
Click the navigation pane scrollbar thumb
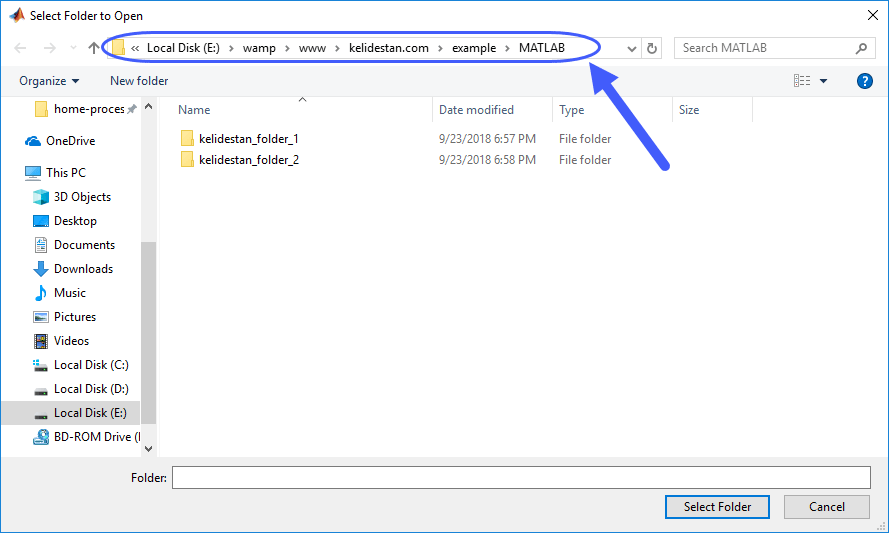pos(149,333)
